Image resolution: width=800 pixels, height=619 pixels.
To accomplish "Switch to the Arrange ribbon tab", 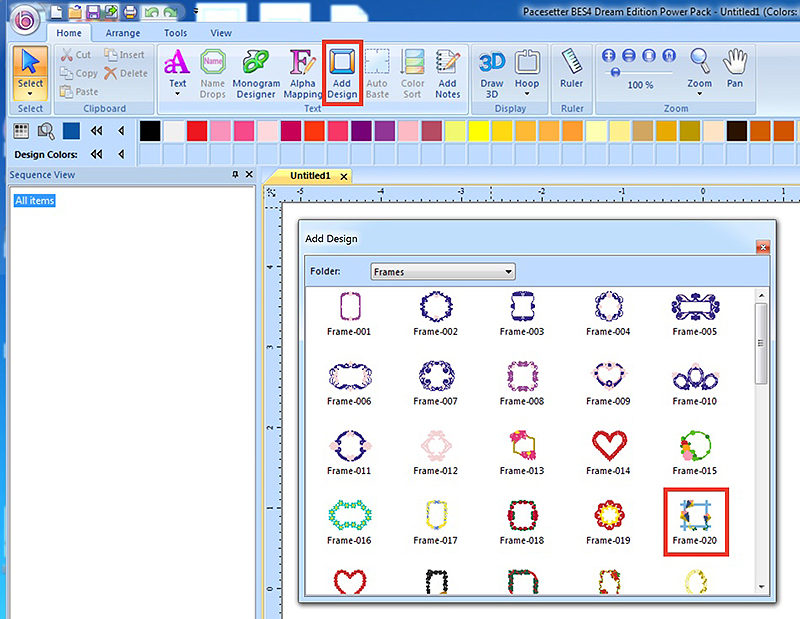I will pos(123,33).
